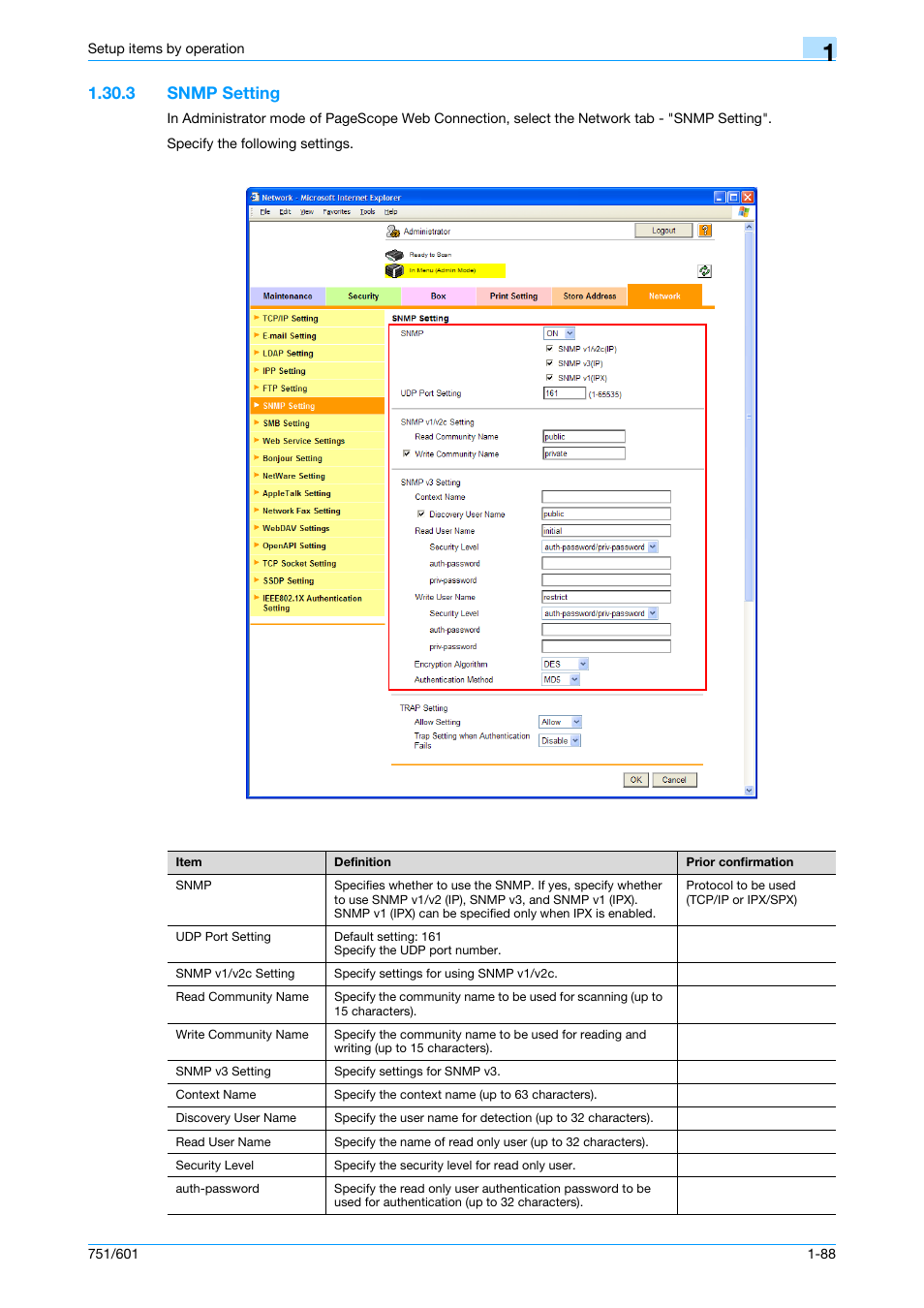Click the scrollbar down arrow
Viewport: 924px width, 1308px height.
[749, 790]
